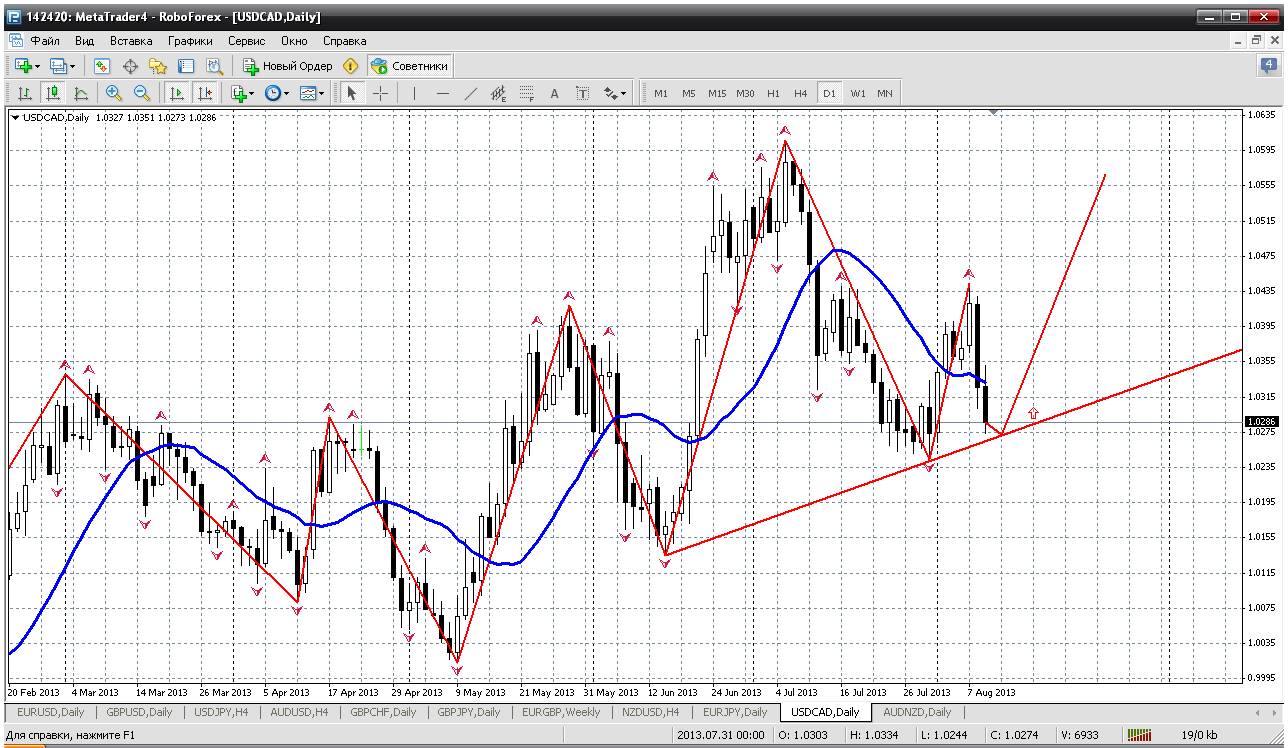This screenshot has height=748, width=1288.
Task: Switch chart to Line Chart type
Action: point(81,93)
